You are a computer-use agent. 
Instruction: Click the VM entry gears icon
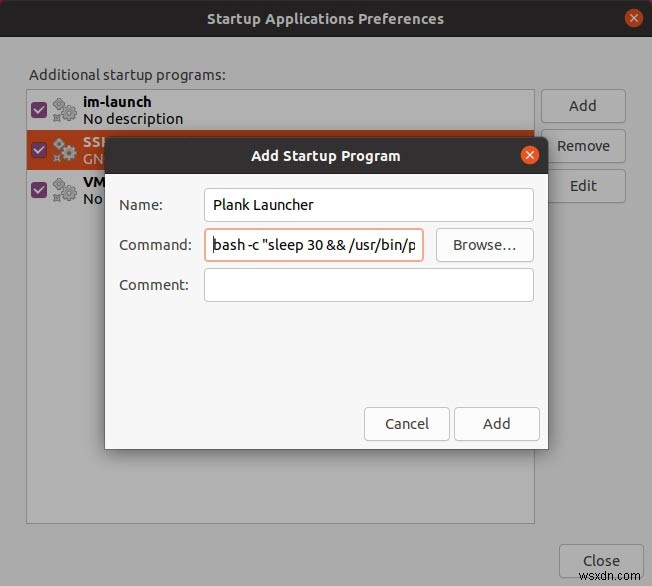(x=64, y=190)
